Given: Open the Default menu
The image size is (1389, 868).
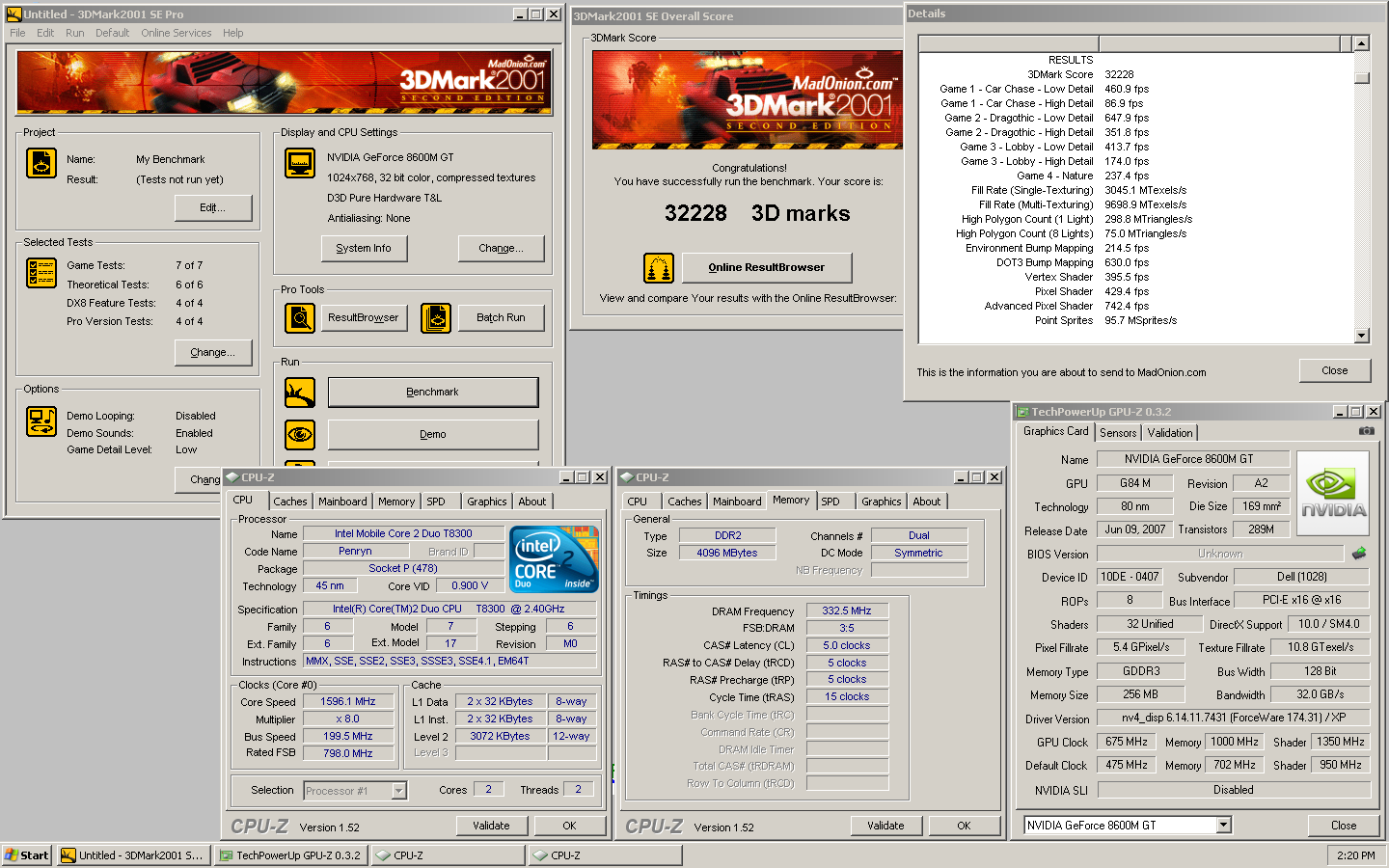Looking at the screenshot, I should click(112, 33).
